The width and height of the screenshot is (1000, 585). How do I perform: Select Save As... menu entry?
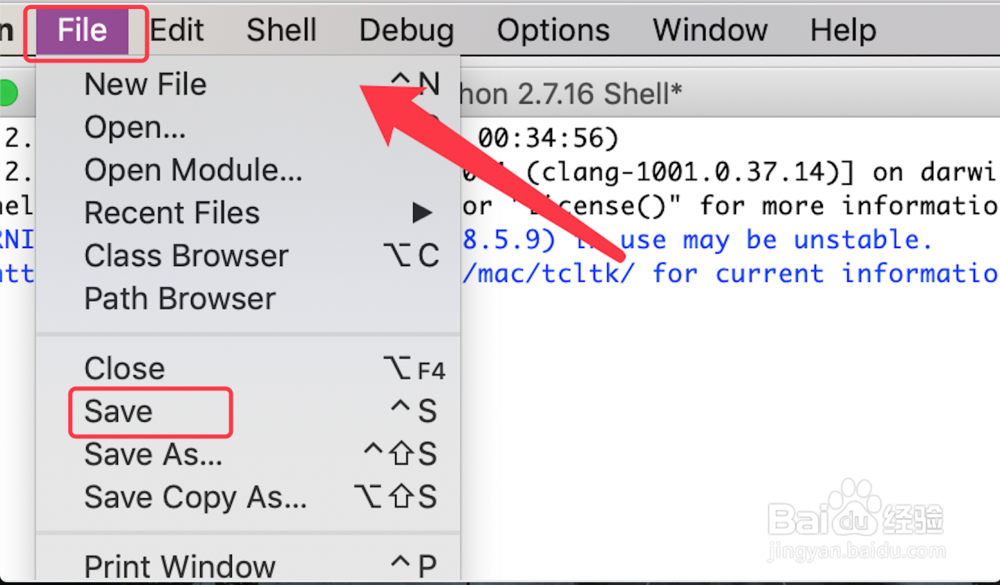pyautogui.click(x=248, y=454)
